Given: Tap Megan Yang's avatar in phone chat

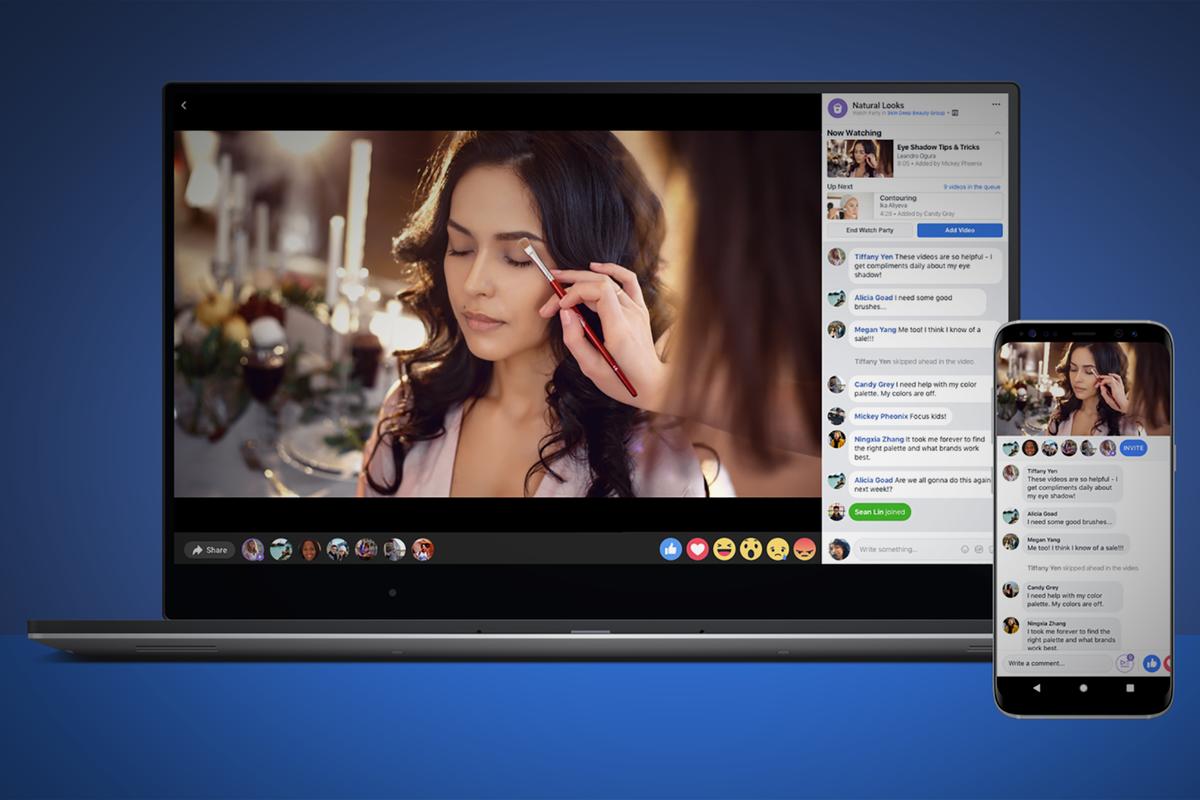Looking at the screenshot, I should [x=1011, y=541].
